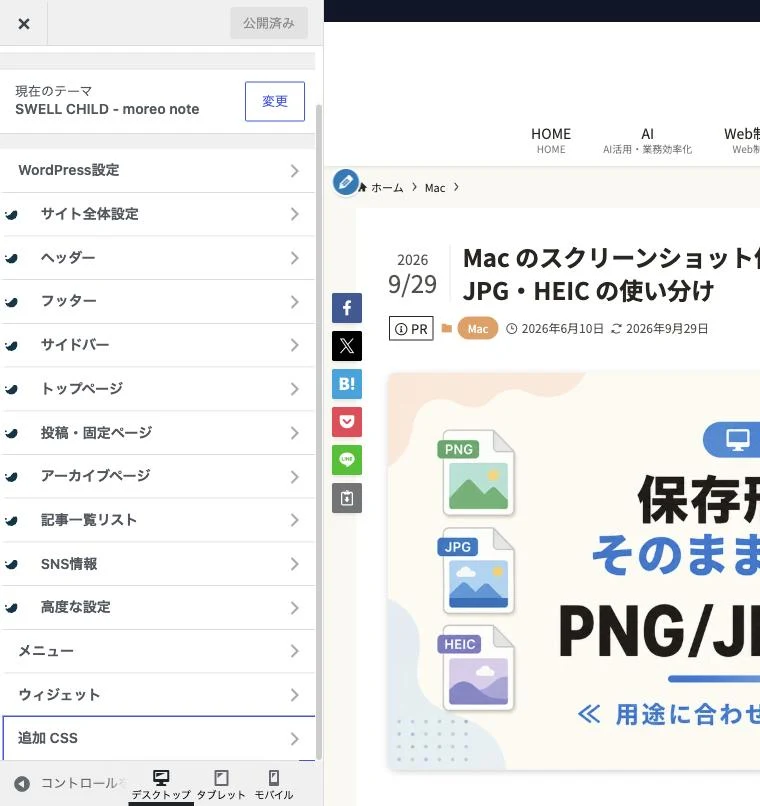This screenshot has height=806, width=760.
Task: Expand chevron on 追加 CSS row
Action: (x=294, y=739)
